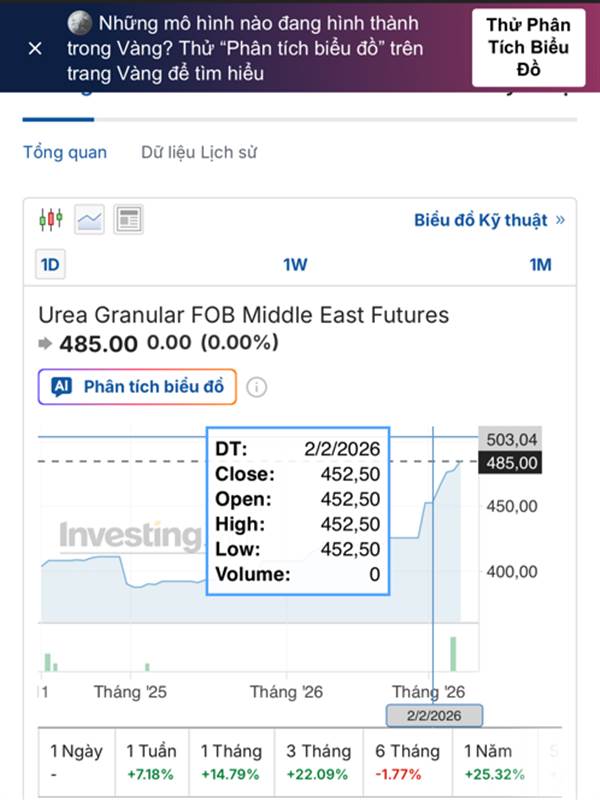
Task: Choose the 1 Năm performance range
Action: coord(489,760)
